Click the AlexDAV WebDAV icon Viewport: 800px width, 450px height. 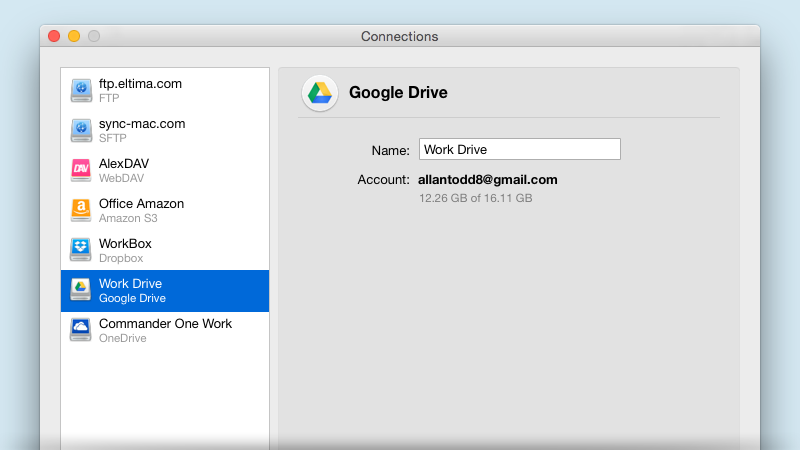pyautogui.click(x=81, y=170)
